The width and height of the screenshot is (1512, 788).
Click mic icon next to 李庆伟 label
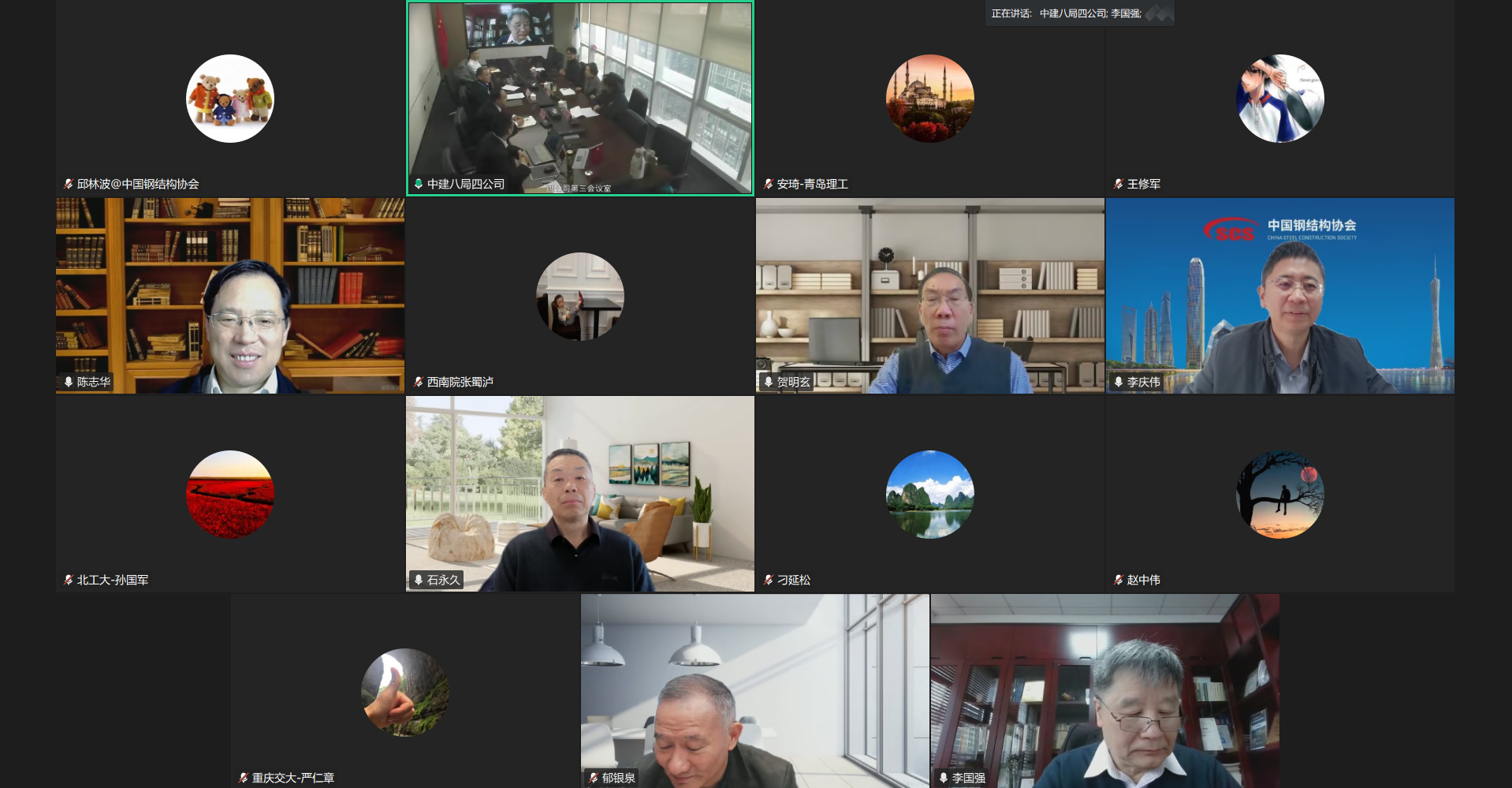[x=1119, y=382]
